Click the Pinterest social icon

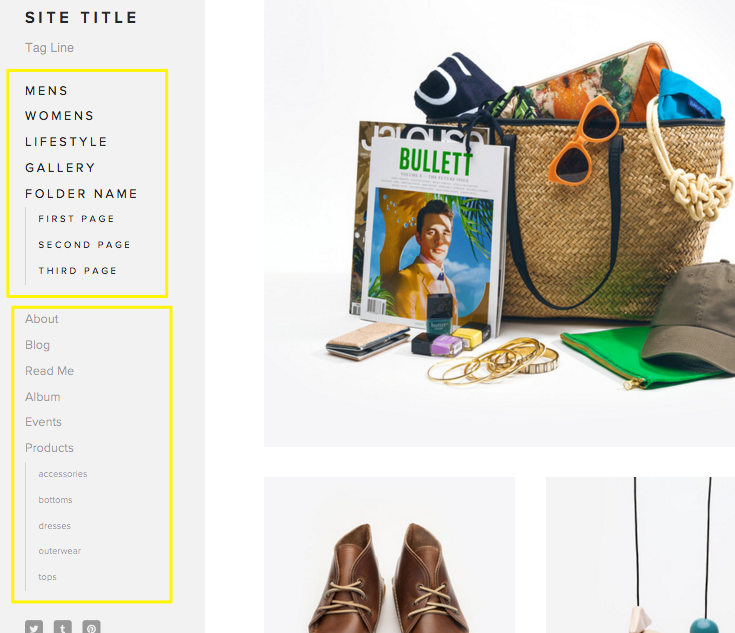coord(91,627)
